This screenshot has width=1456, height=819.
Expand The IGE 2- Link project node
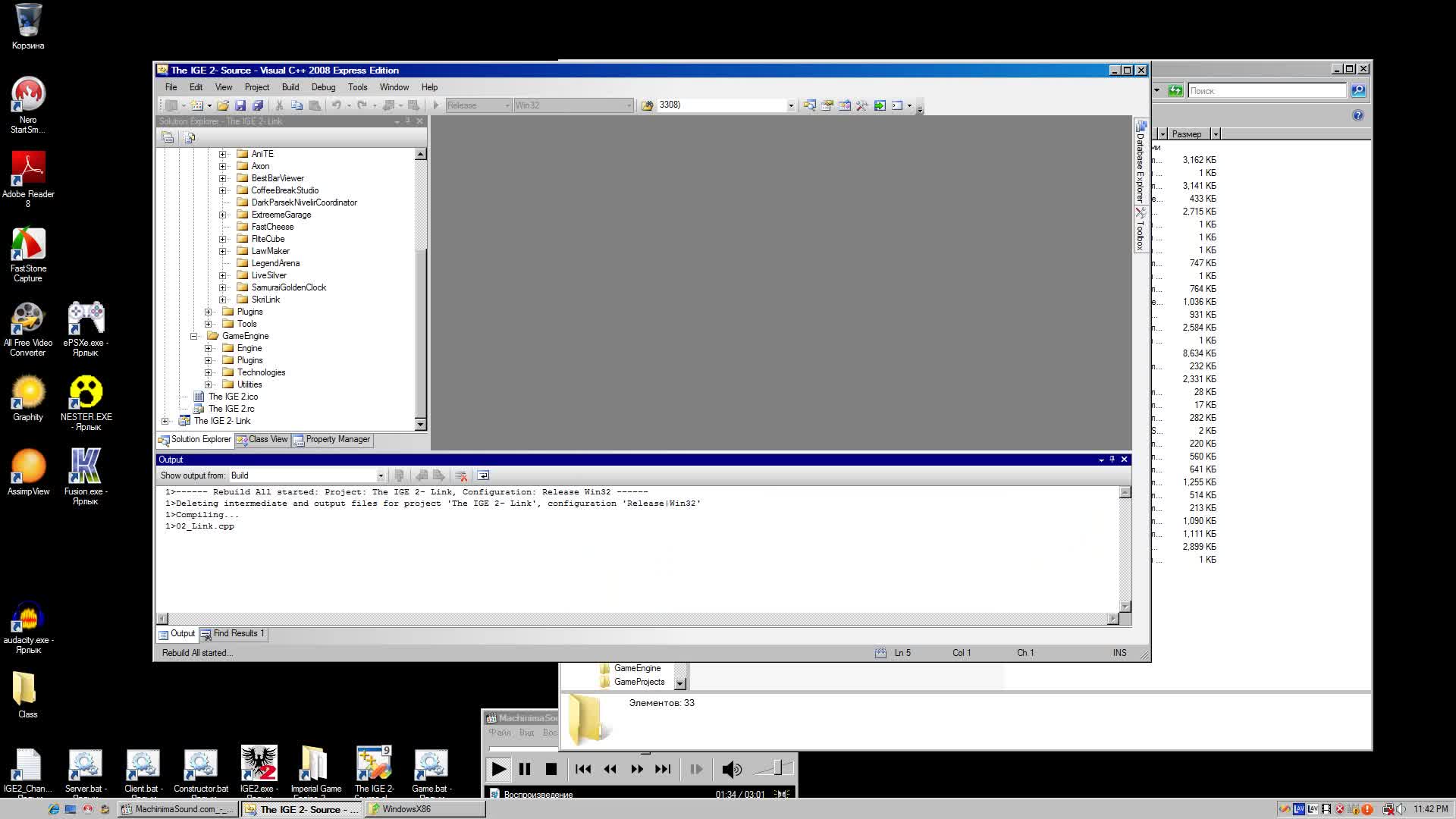pyautogui.click(x=165, y=421)
